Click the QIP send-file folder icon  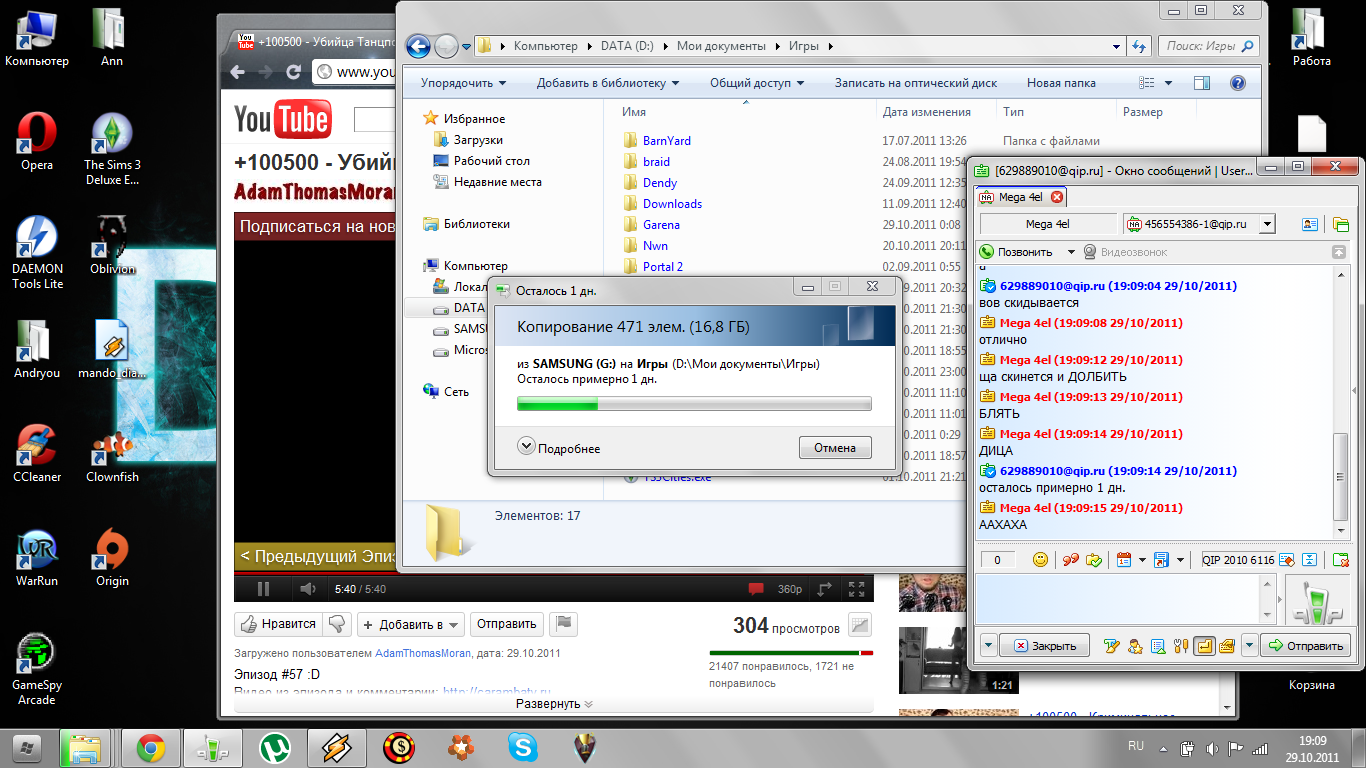pyautogui.click(x=1341, y=225)
